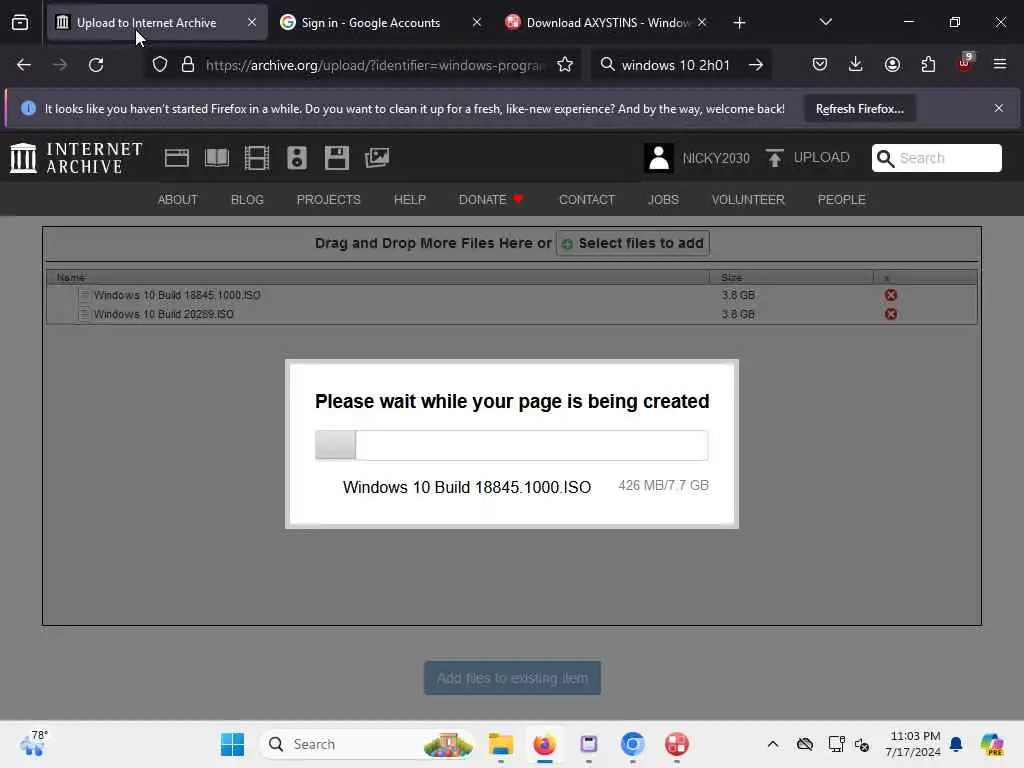Click the Internet Archive search field
The image size is (1024, 768).
click(x=936, y=158)
